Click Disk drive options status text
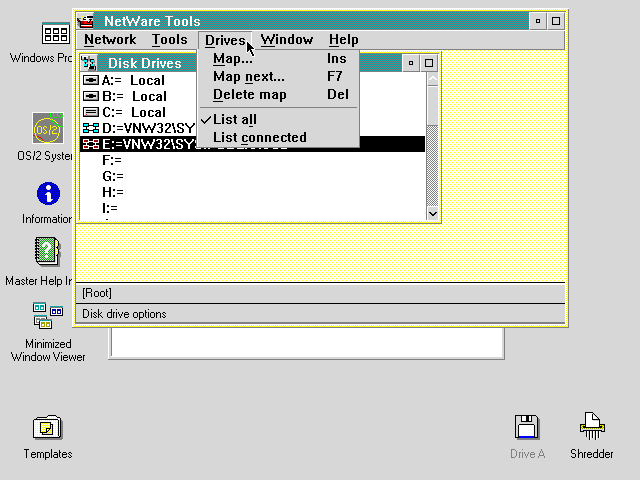 click(x=124, y=314)
